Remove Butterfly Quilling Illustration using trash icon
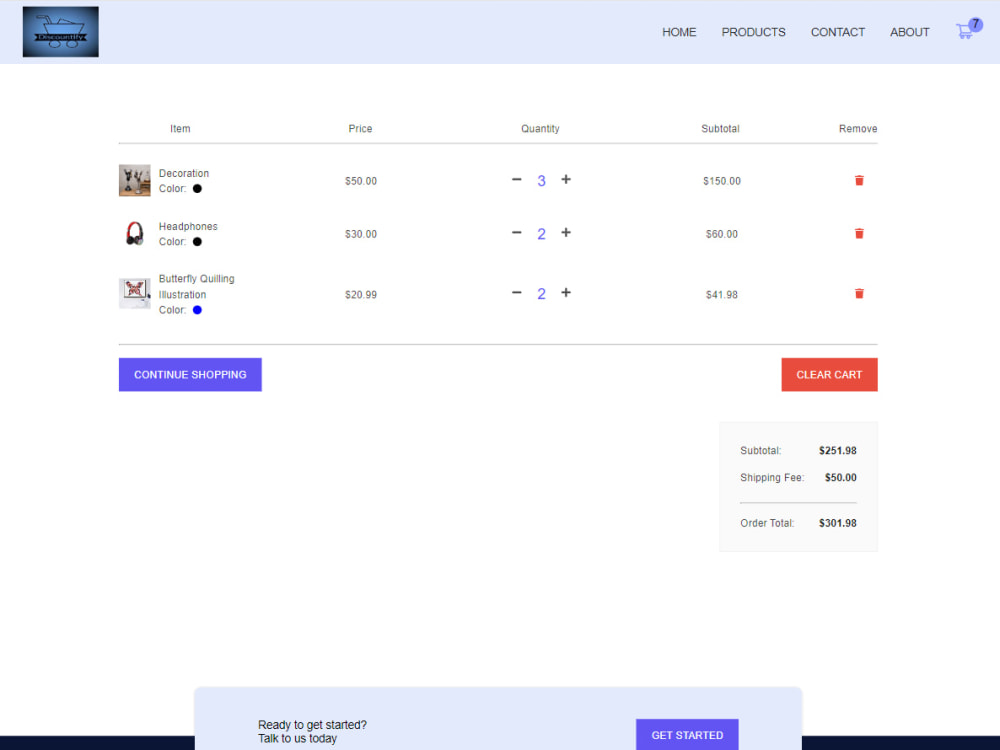Screen dimensions: 1000x750 click(x=859, y=293)
